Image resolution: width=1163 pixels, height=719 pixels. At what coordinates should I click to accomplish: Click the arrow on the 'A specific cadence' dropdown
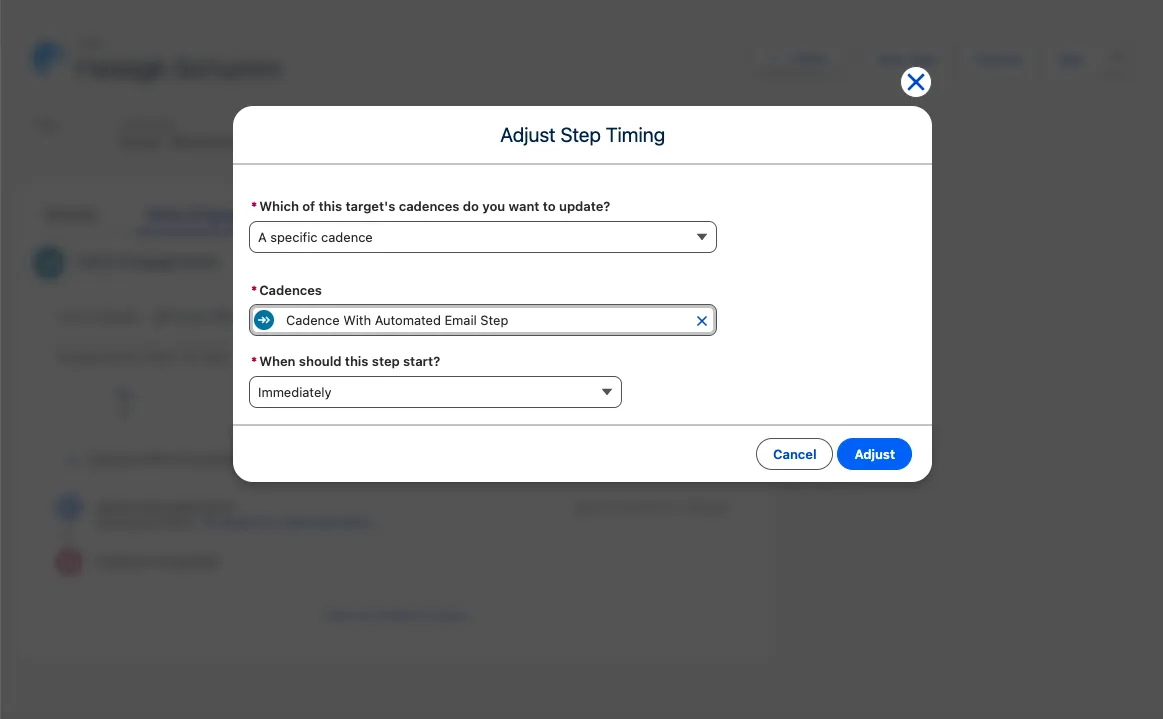[702, 237]
